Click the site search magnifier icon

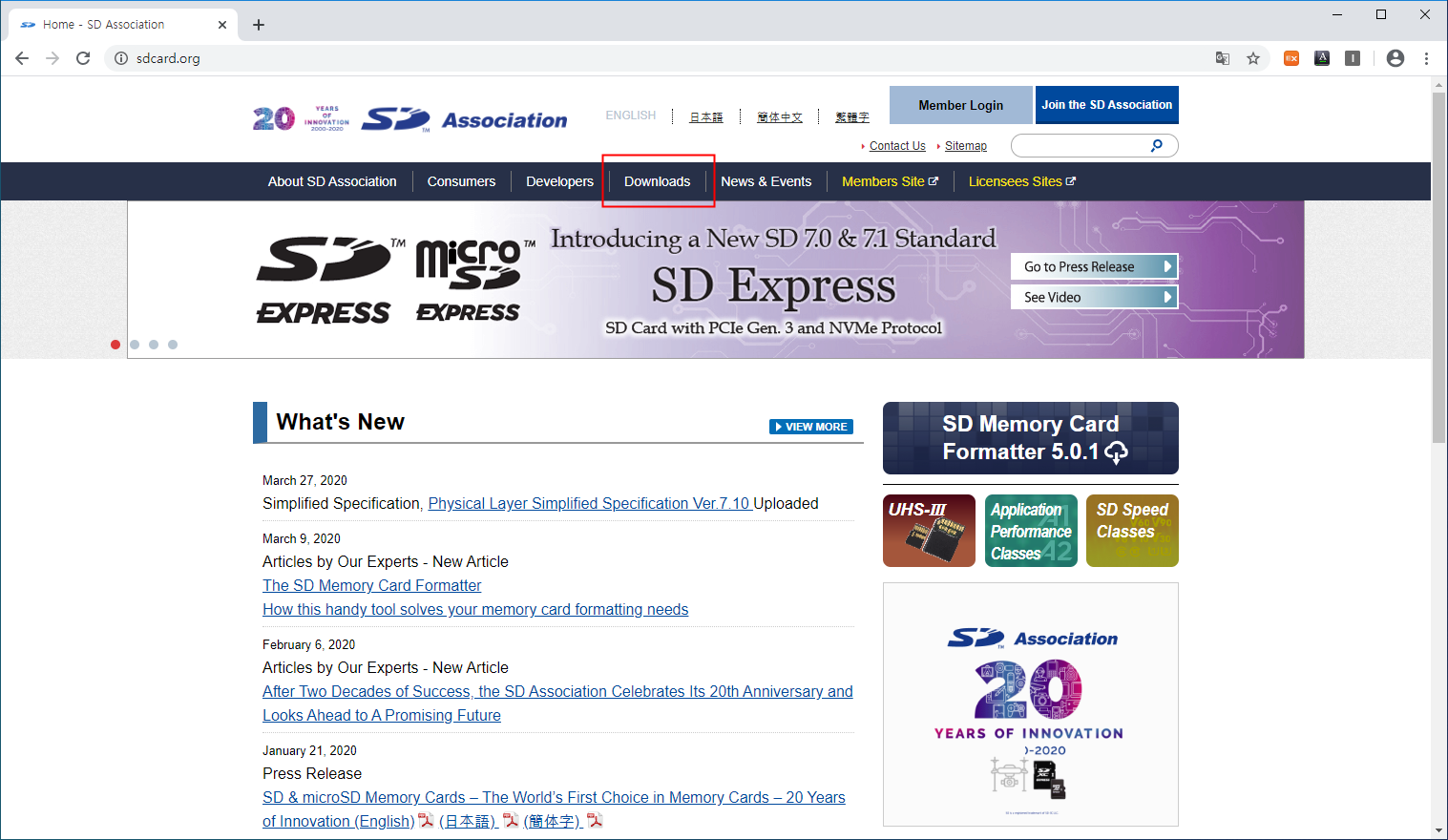[1157, 145]
